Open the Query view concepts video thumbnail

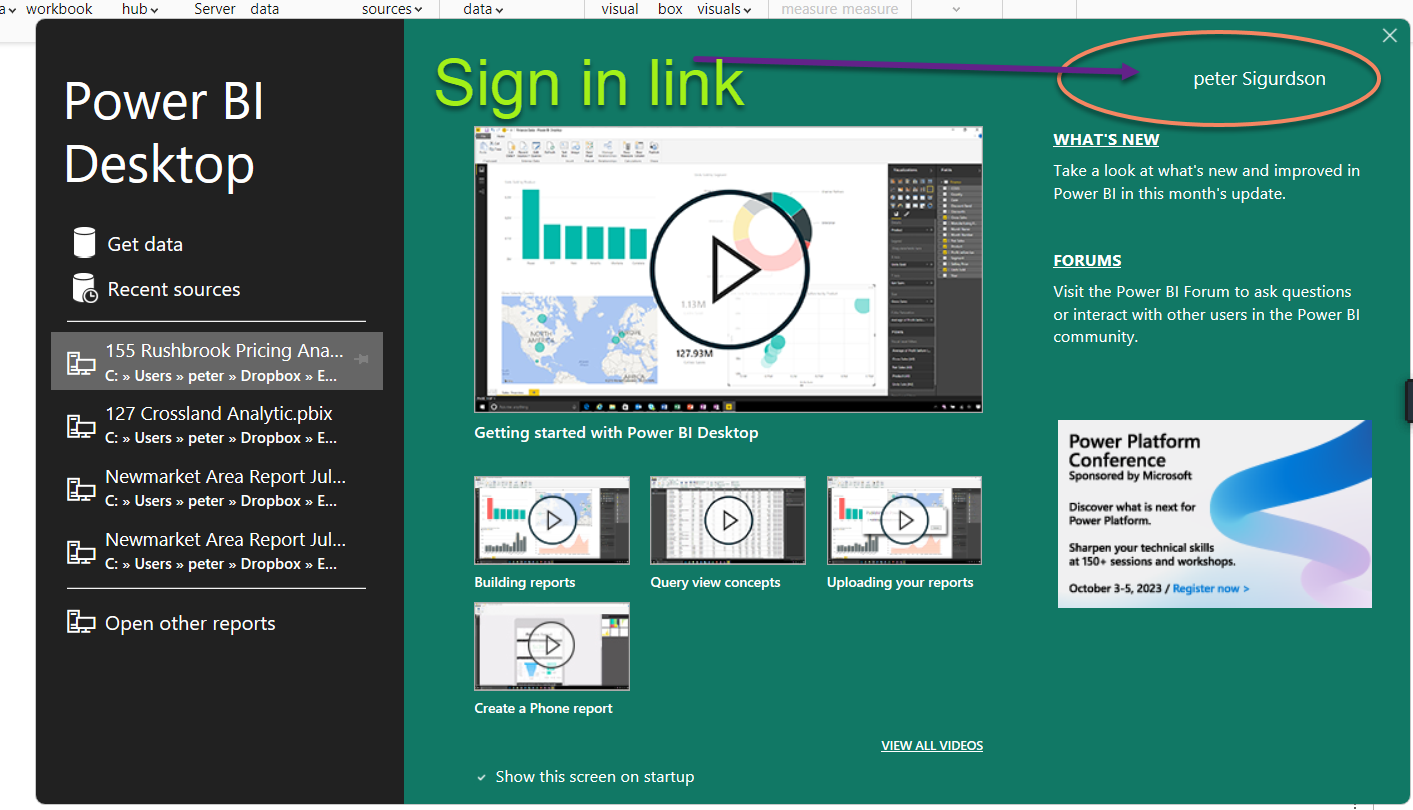coord(728,520)
